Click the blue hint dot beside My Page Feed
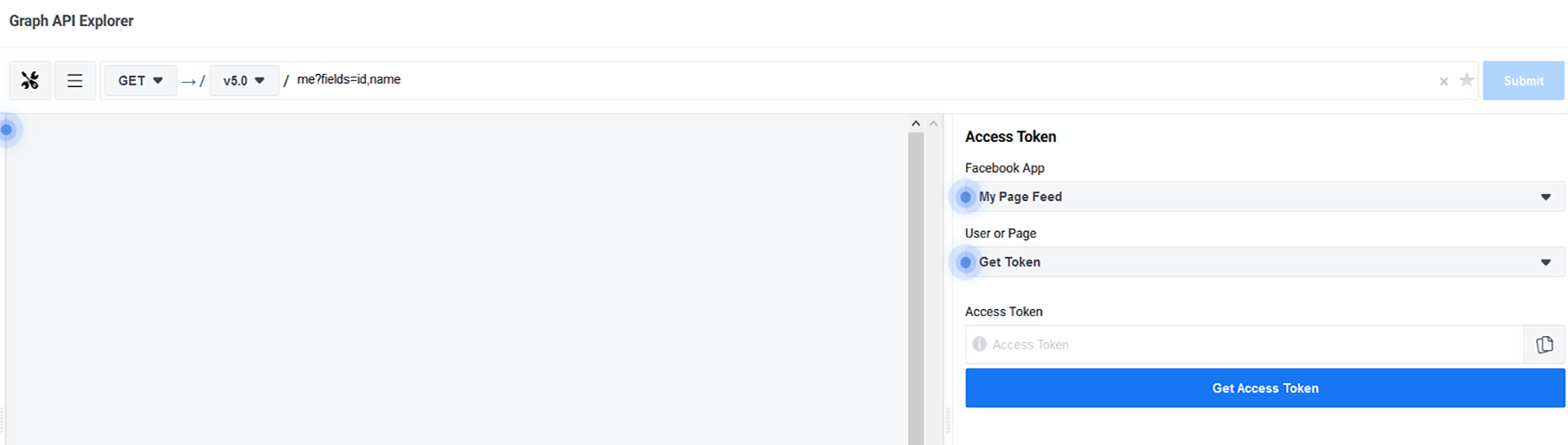 [x=965, y=197]
